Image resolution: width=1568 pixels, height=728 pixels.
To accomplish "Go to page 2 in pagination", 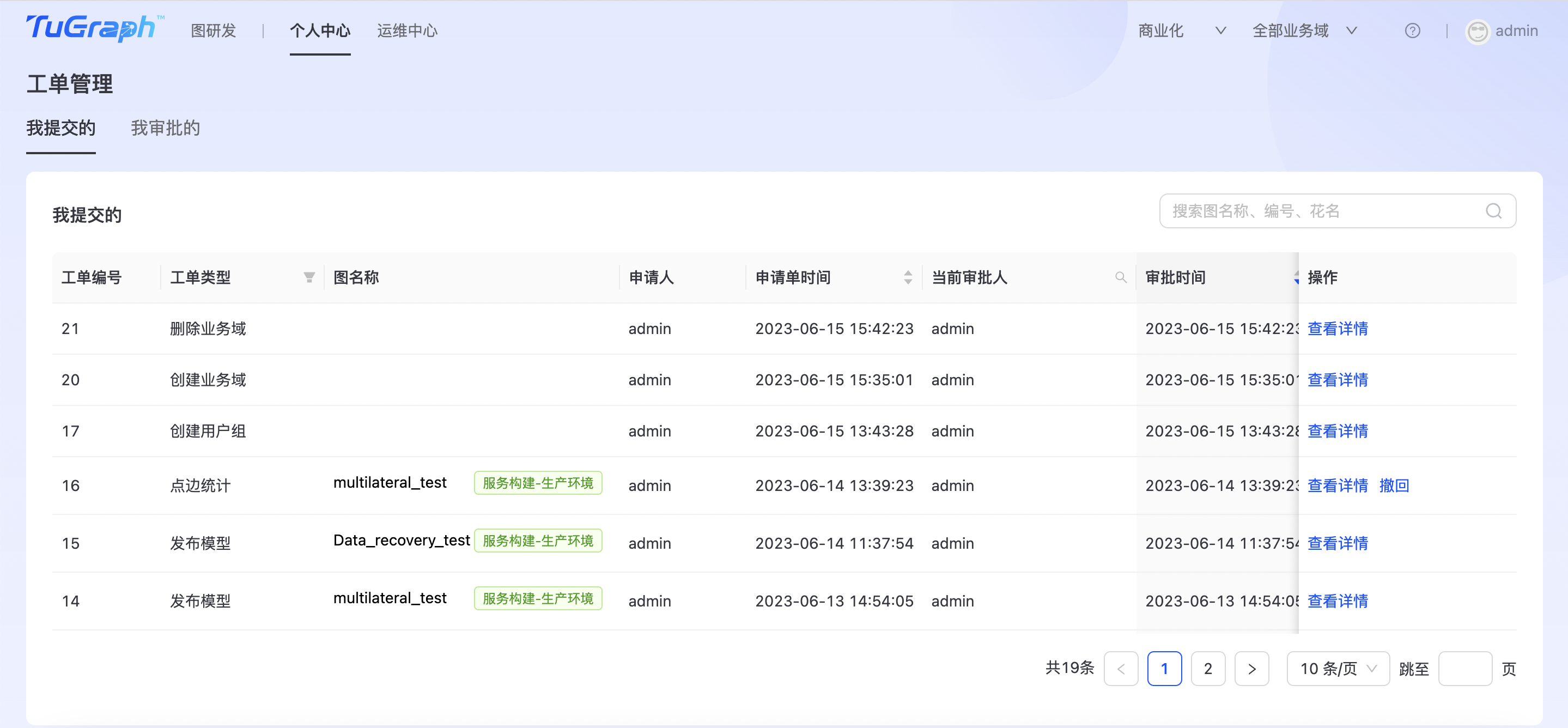I will (1208, 669).
